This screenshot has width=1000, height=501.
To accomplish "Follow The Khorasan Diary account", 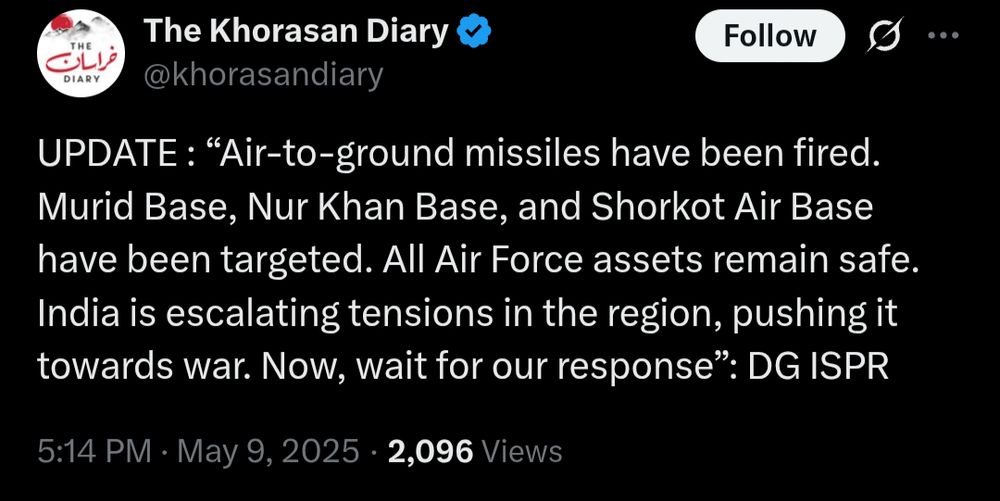I will [770, 36].
